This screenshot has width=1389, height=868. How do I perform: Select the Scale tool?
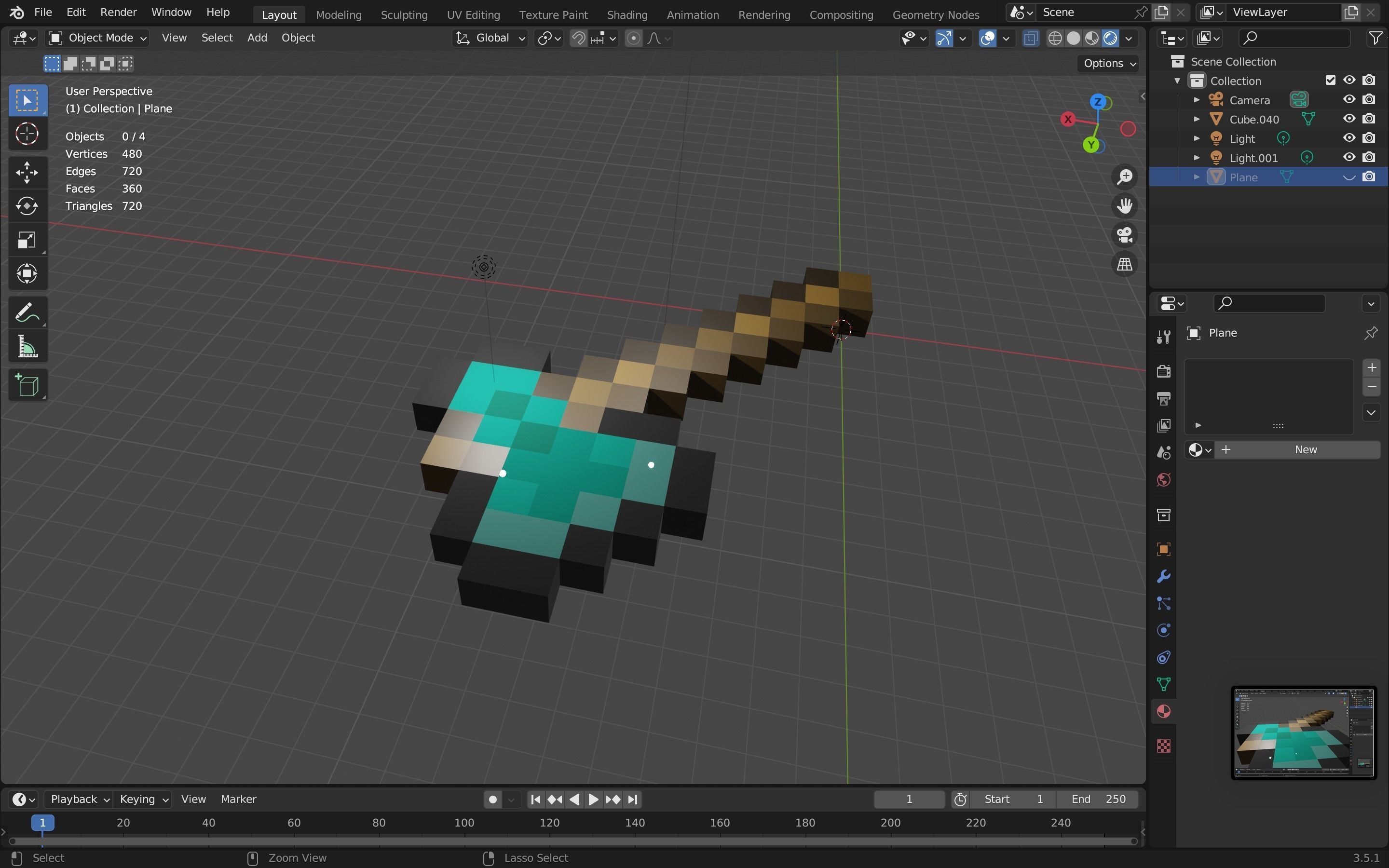click(x=27, y=240)
